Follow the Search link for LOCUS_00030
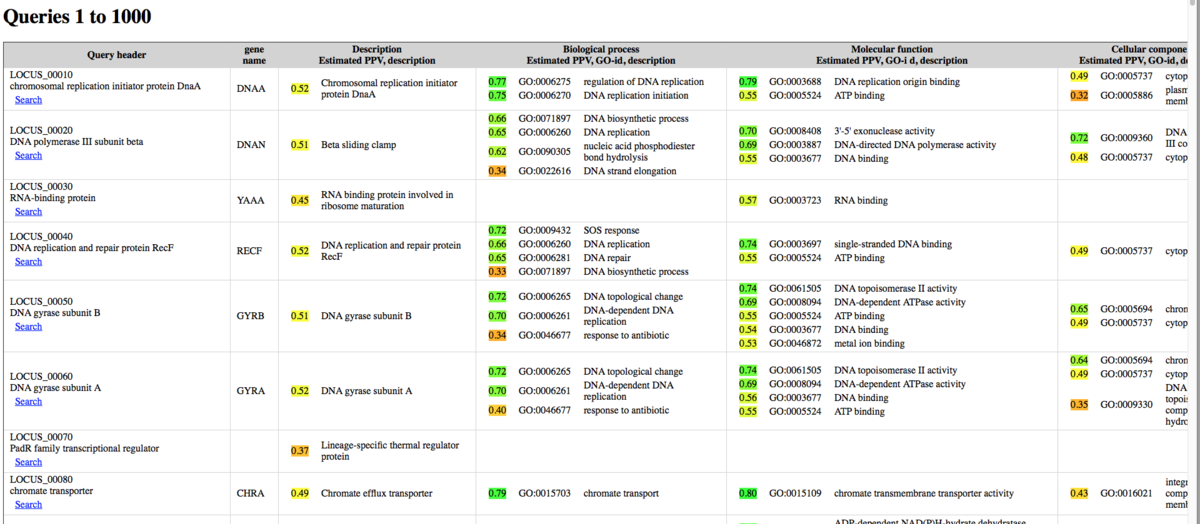Image resolution: width=1200 pixels, height=524 pixels. [x=28, y=211]
